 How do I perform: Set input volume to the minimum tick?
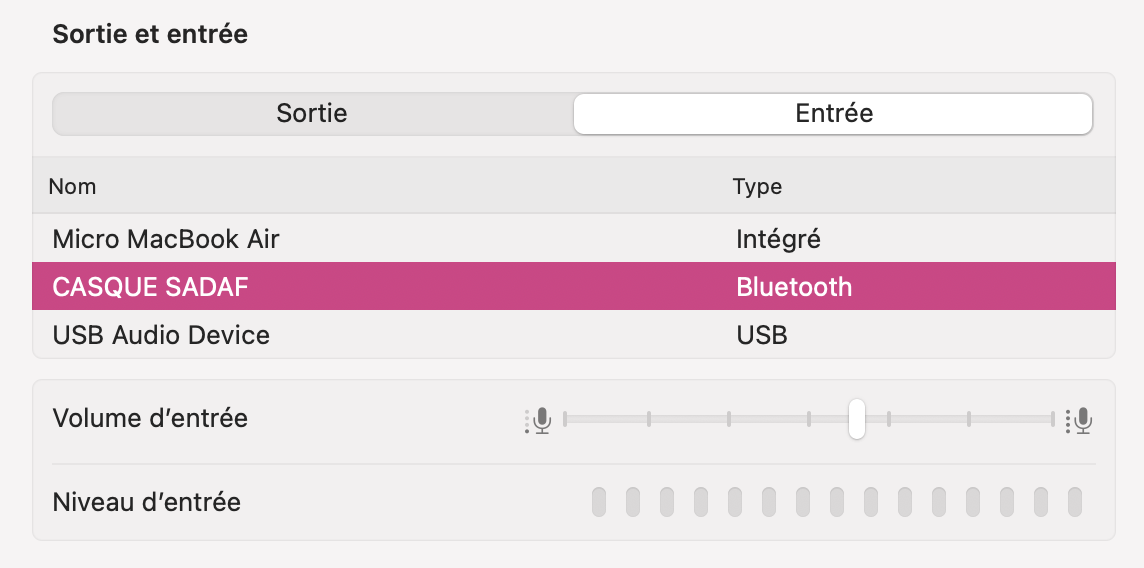(565, 419)
